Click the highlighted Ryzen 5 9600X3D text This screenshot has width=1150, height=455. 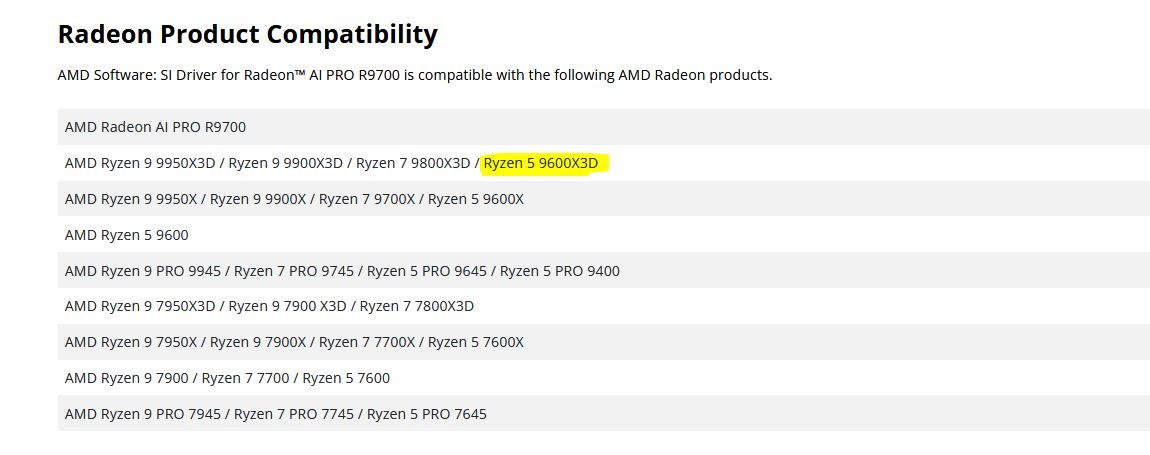tap(541, 163)
